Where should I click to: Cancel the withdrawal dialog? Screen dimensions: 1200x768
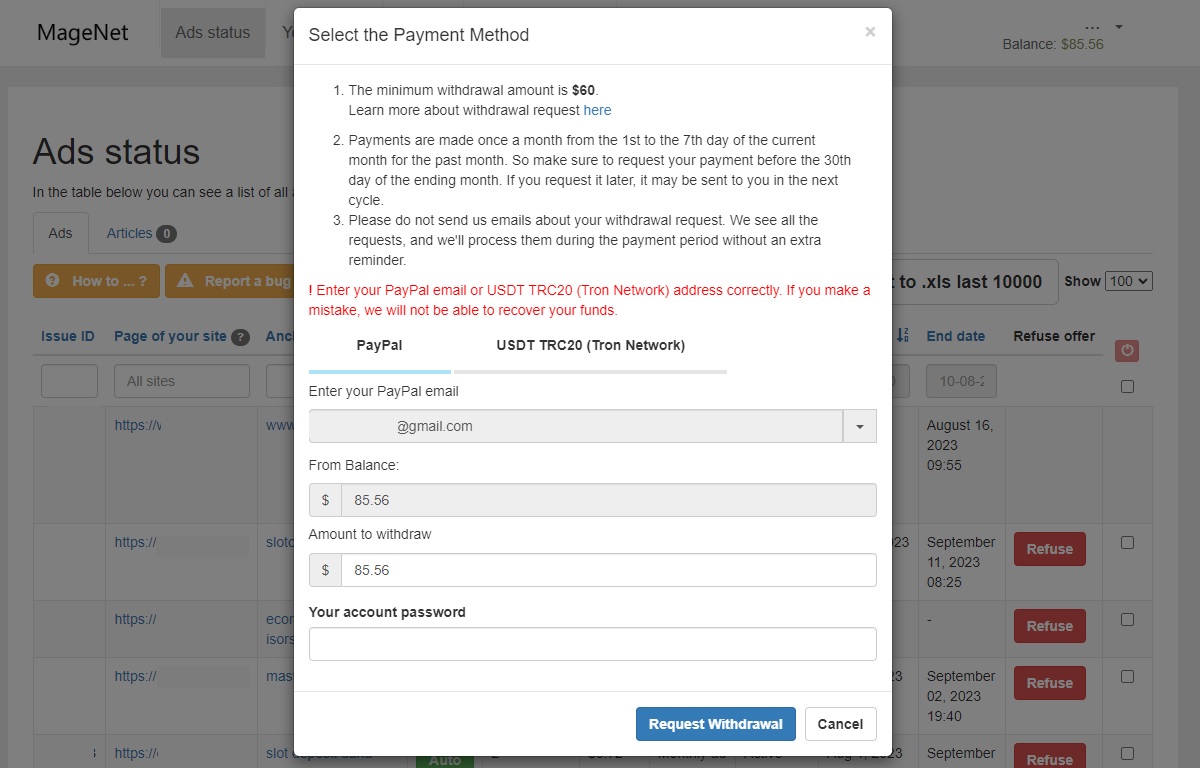pyautogui.click(x=840, y=724)
